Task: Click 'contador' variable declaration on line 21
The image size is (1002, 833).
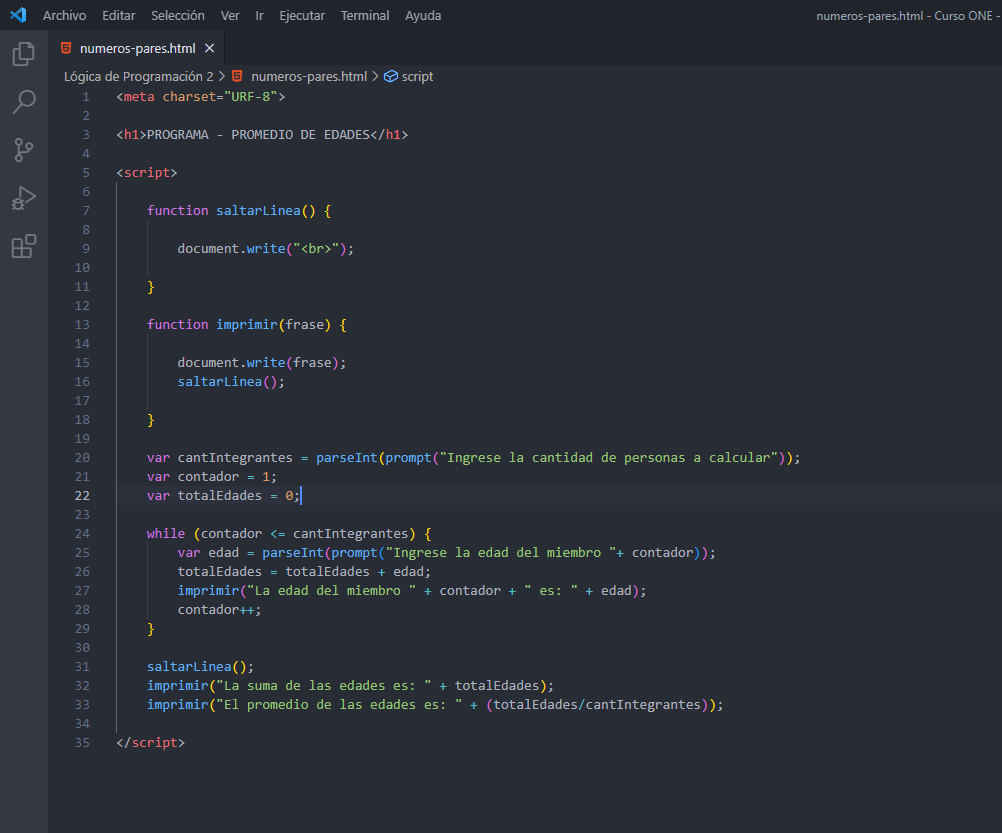Action: pos(208,477)
